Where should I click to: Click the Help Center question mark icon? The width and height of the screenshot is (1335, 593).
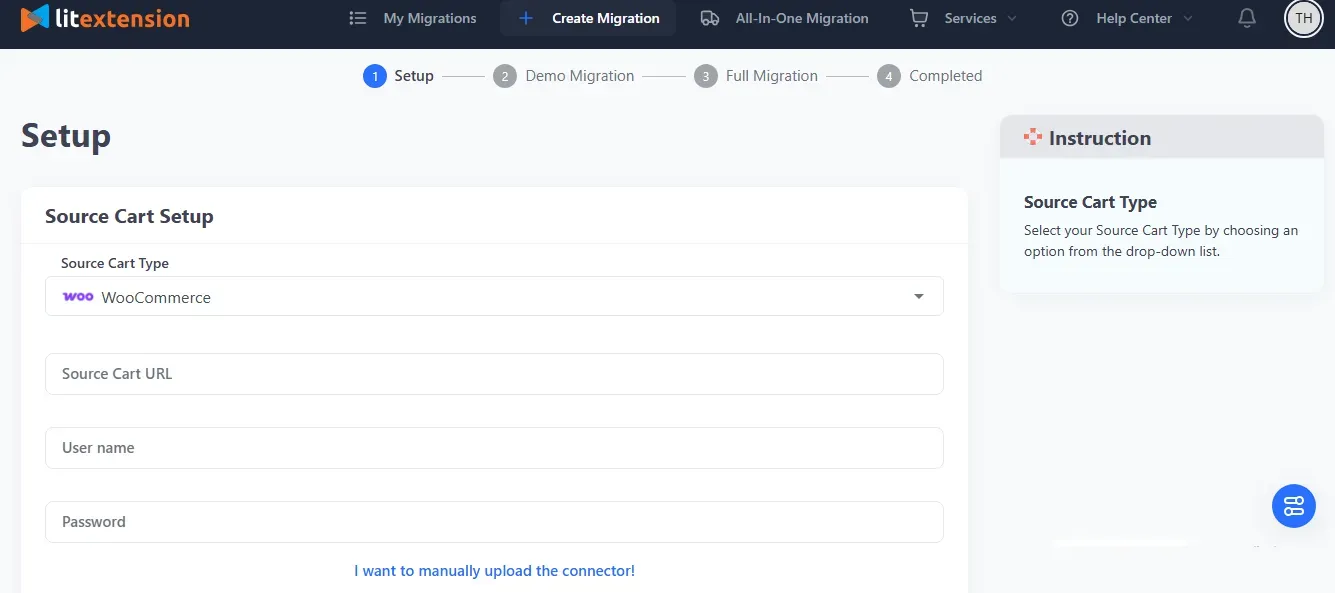pos(1070,18)
